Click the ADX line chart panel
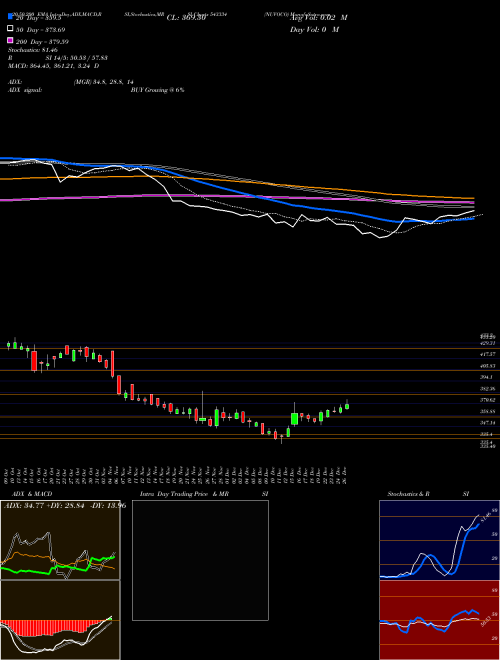 tap(60, 540)
